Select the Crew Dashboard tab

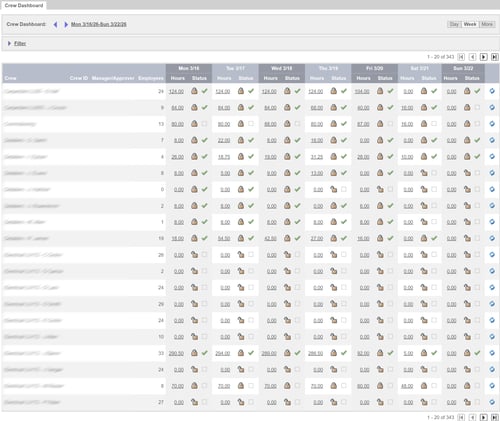pos(24,5)
